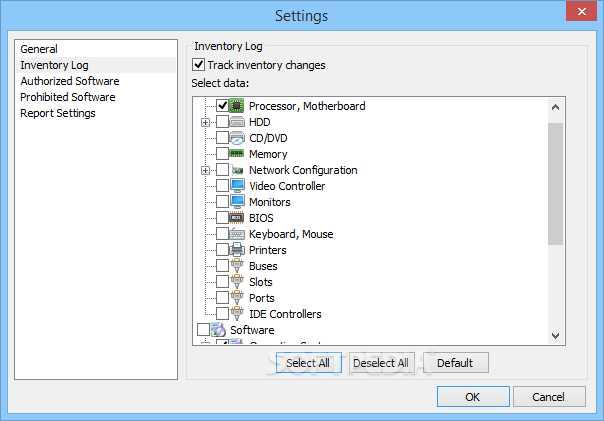Open Authorized Software settings

pos(96,81)
